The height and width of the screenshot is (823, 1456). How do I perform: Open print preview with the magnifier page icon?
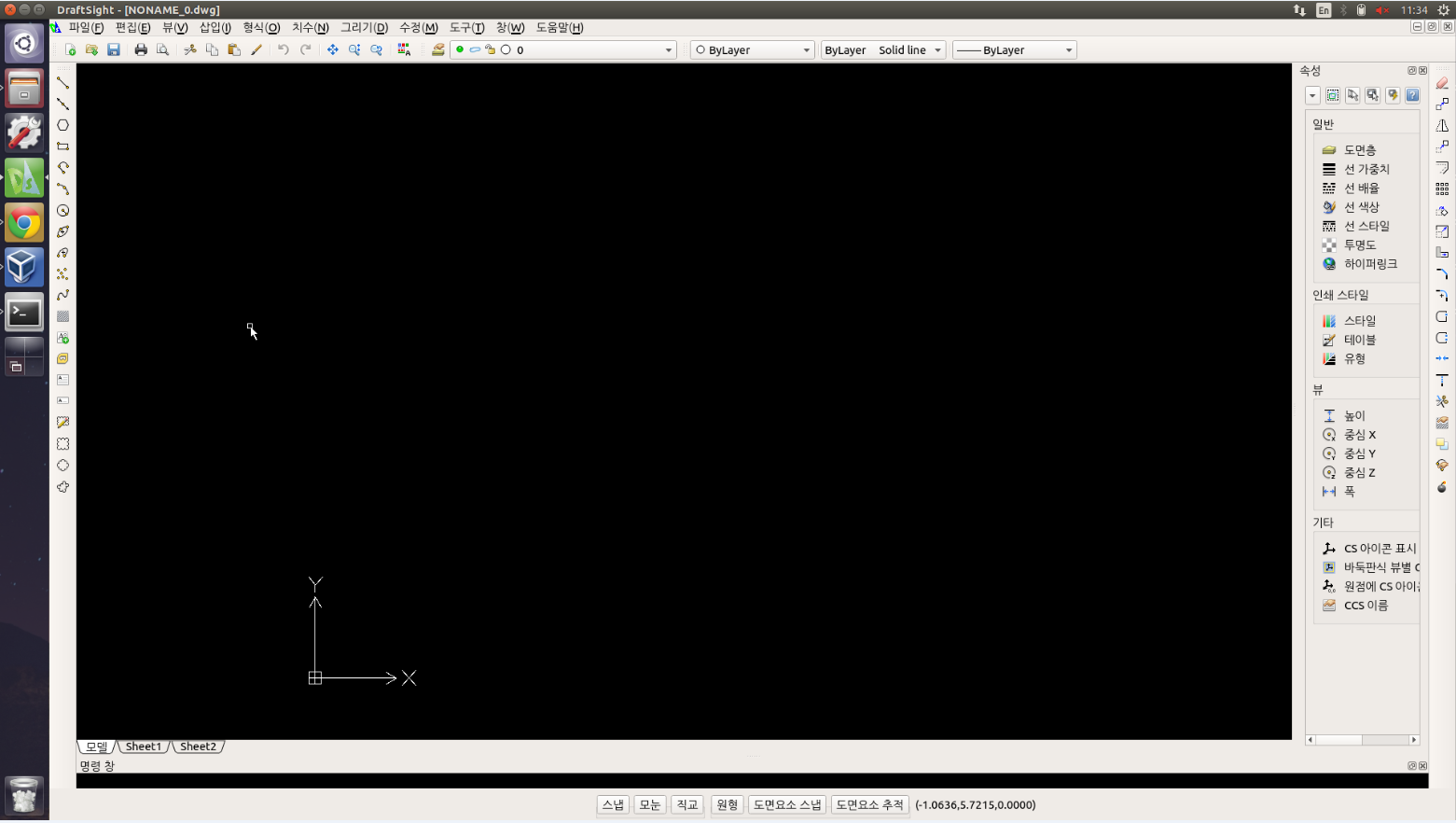pyautogui.click(x=162, y=50)
